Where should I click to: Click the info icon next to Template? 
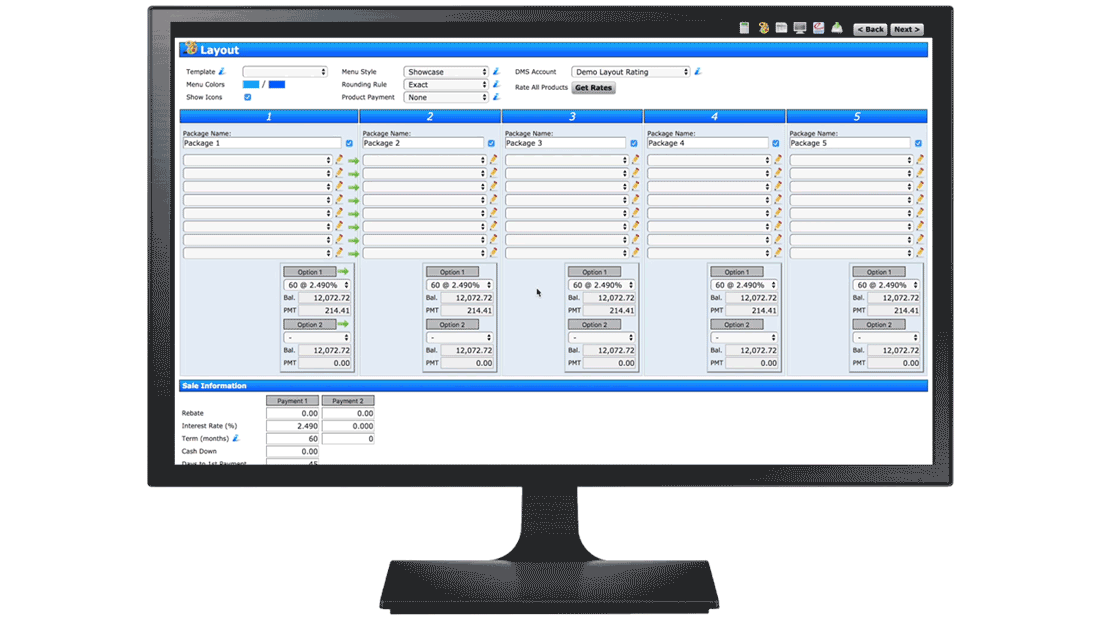pos(222,71)
